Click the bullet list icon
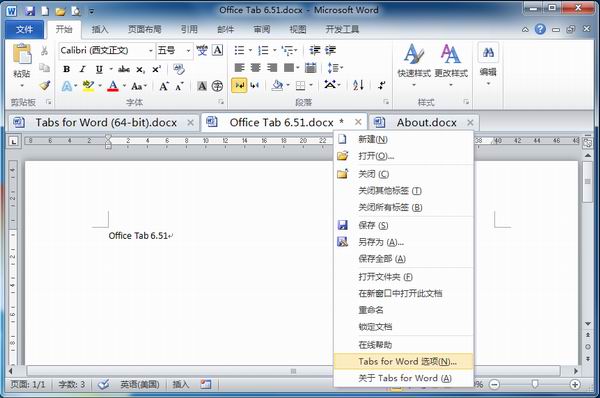The height and width of the screenshot is (398, 600). point(240,50)
